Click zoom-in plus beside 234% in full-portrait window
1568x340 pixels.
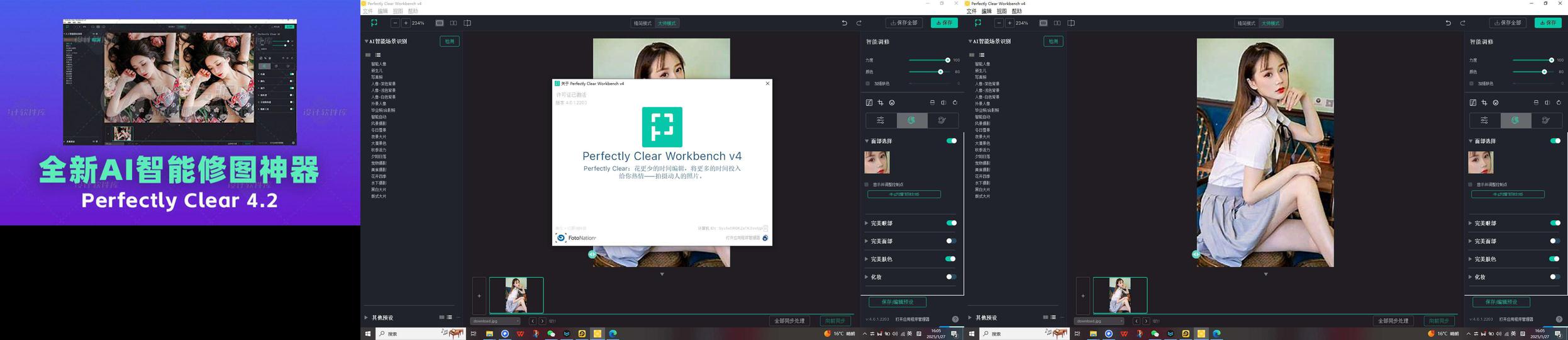coord(1009,23)
